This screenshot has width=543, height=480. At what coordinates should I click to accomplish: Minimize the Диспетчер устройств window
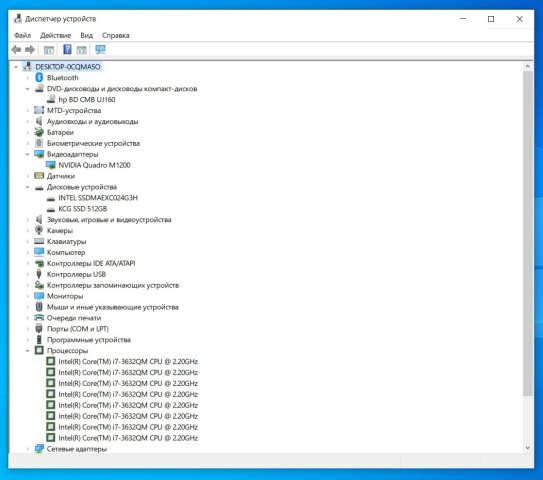click(463, 19)
